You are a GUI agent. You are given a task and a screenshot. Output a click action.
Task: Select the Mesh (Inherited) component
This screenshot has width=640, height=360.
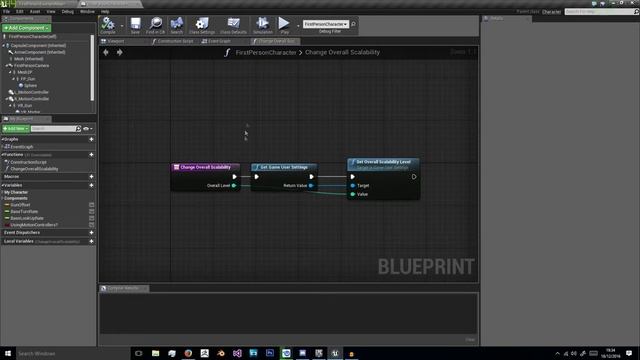(x=29, y=59)
